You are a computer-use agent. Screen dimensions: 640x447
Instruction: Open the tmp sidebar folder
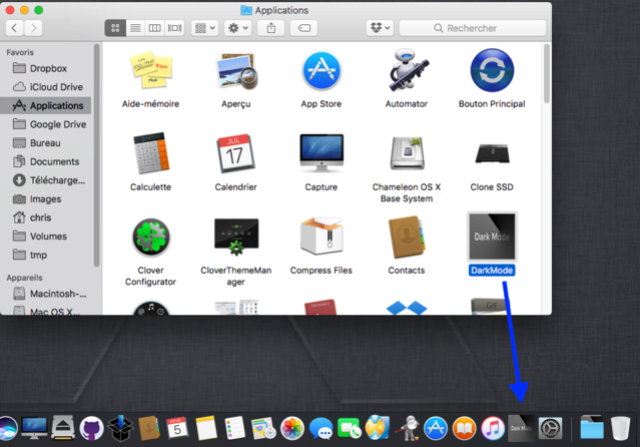pyautogui.click(x=46, y=255)
